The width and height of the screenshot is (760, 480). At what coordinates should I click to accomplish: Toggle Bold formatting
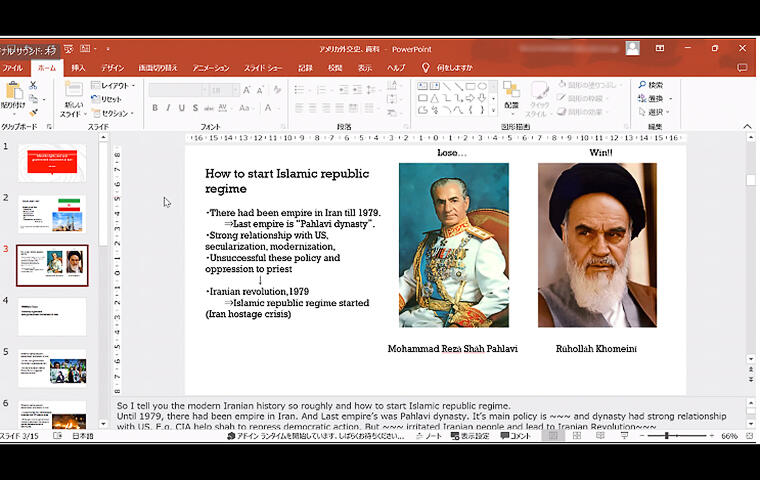(155, 108)
